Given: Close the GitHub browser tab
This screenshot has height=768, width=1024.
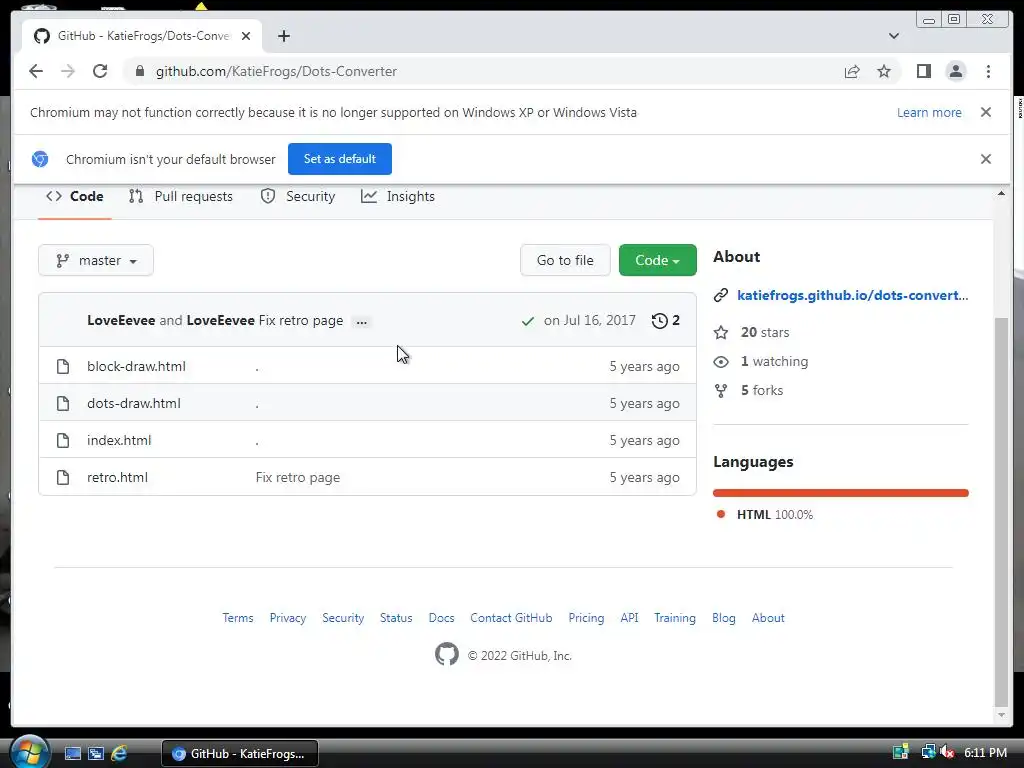Looking at the screenshot, I should pyautogui.click(x=246, y=36).
